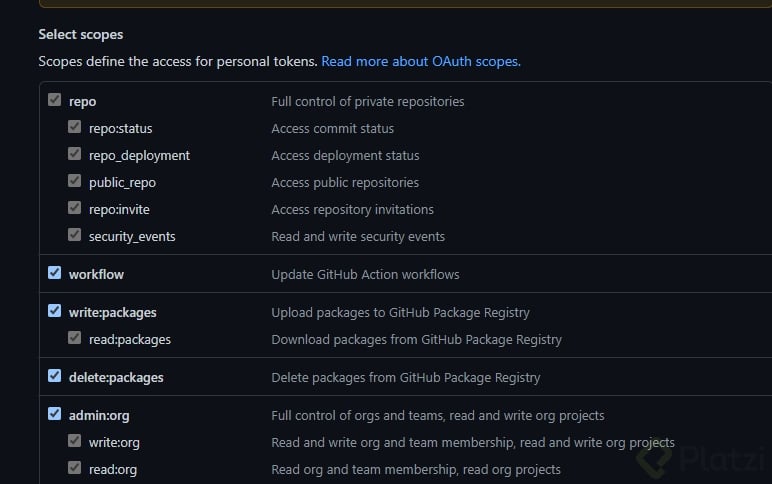Uncheck the delete:packages scope checkbox

pos(54,376)
